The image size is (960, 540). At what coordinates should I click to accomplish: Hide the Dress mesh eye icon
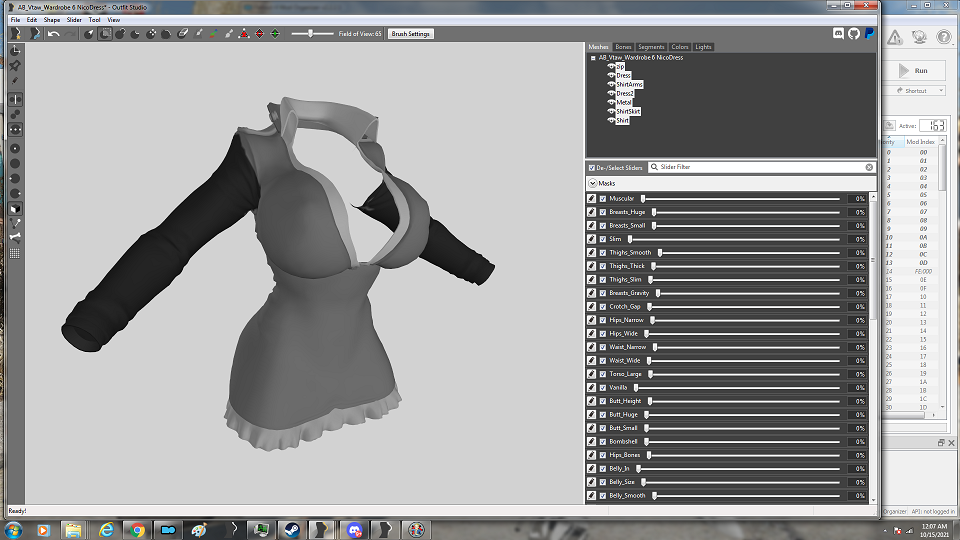pyautogui.click(x=611, y=75)
